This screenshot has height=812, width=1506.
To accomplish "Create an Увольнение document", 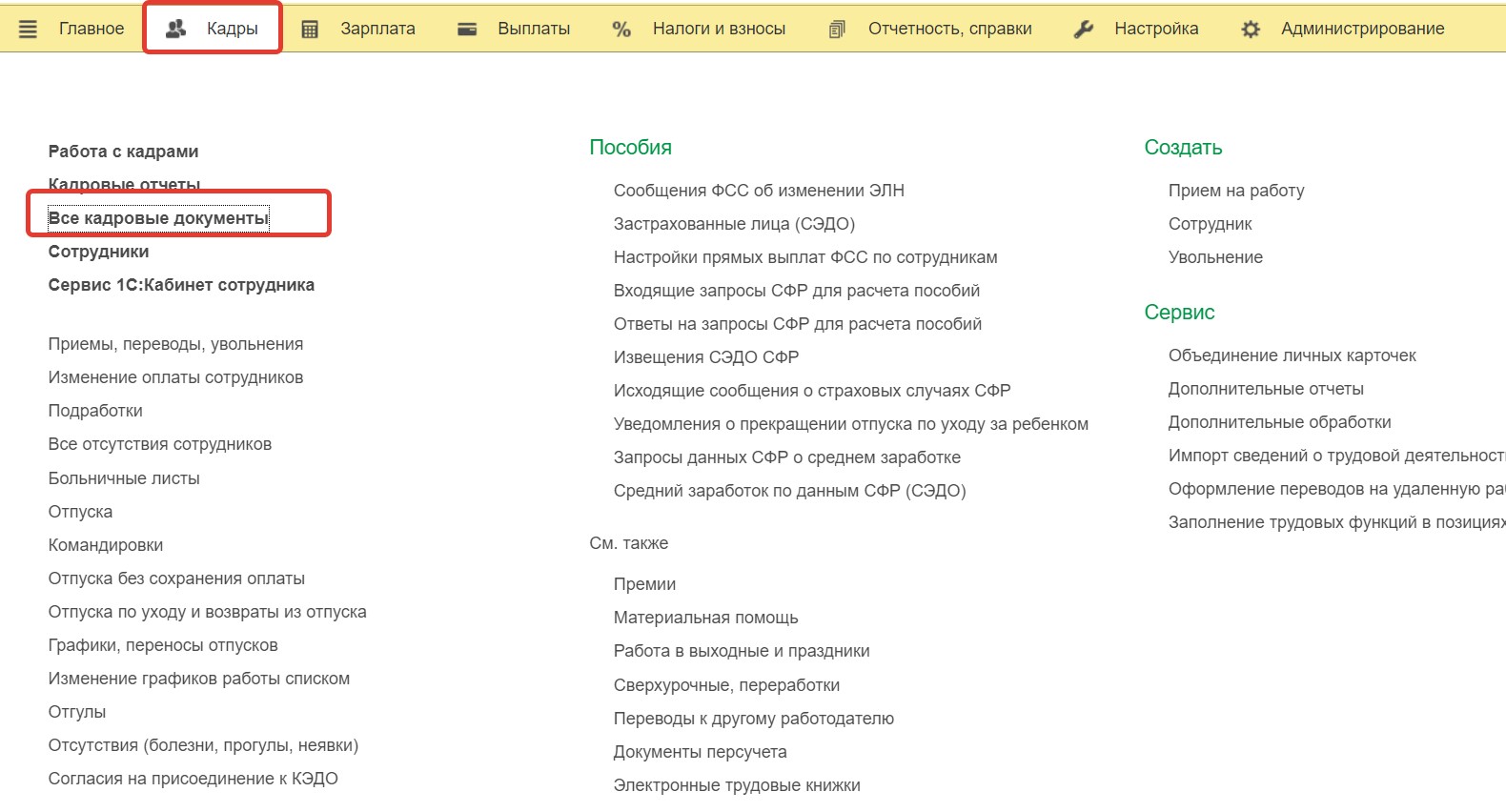I will [1215, 257].
